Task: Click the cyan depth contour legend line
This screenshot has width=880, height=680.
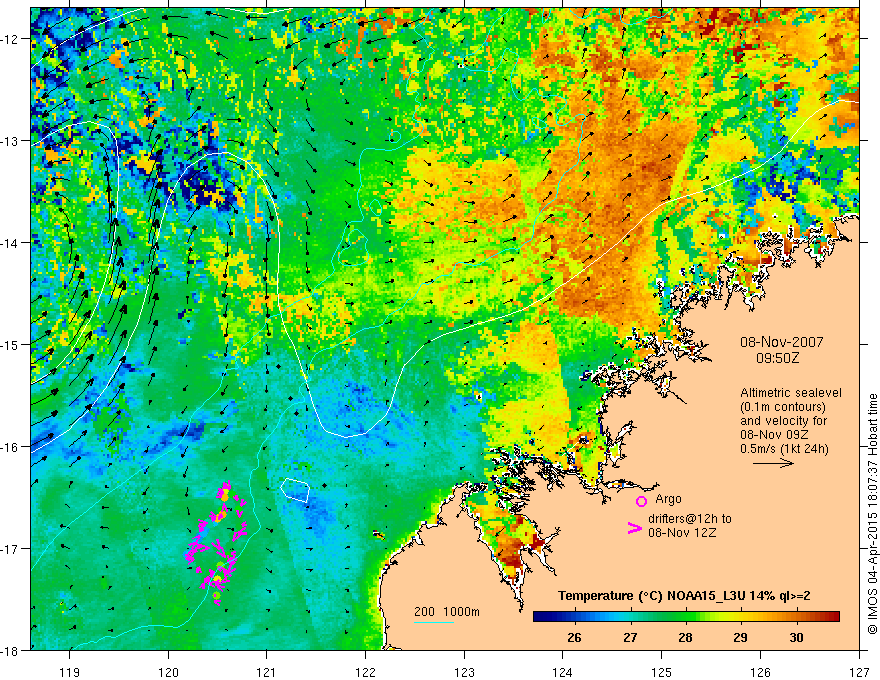Action: 434,622
